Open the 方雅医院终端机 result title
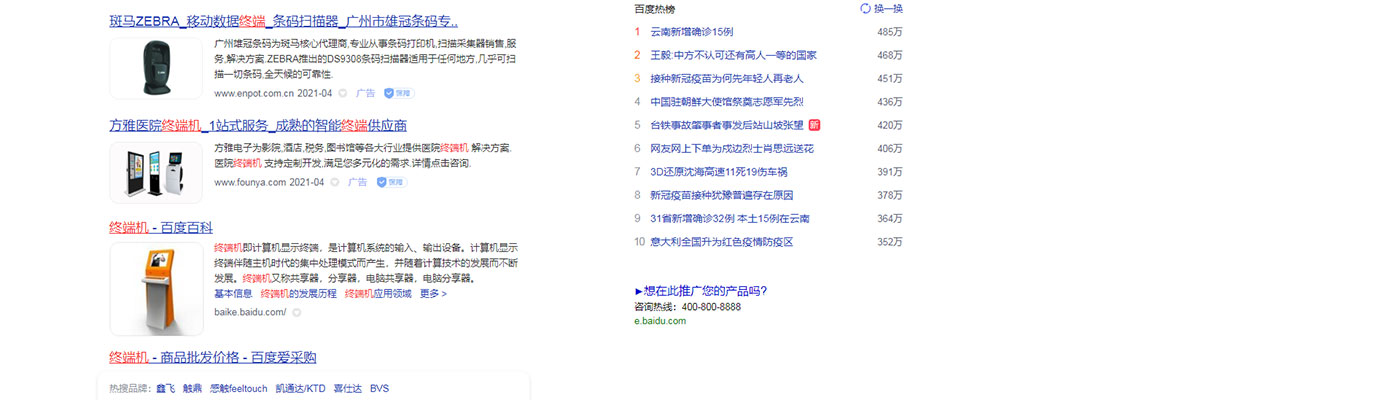Screen dimensions: 1400x400 [258, 125]
